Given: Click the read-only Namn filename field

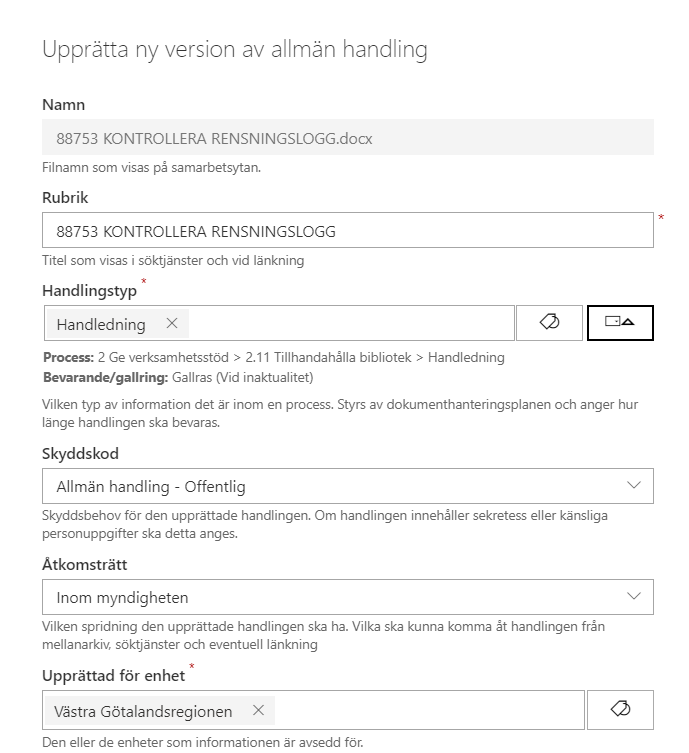Looking at the screenshot, I should pos(348,138).
